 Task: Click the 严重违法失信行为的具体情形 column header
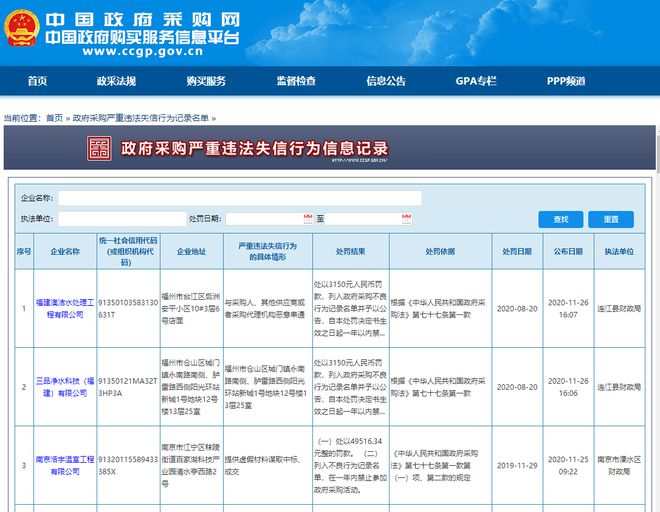[x=268, y=251]
